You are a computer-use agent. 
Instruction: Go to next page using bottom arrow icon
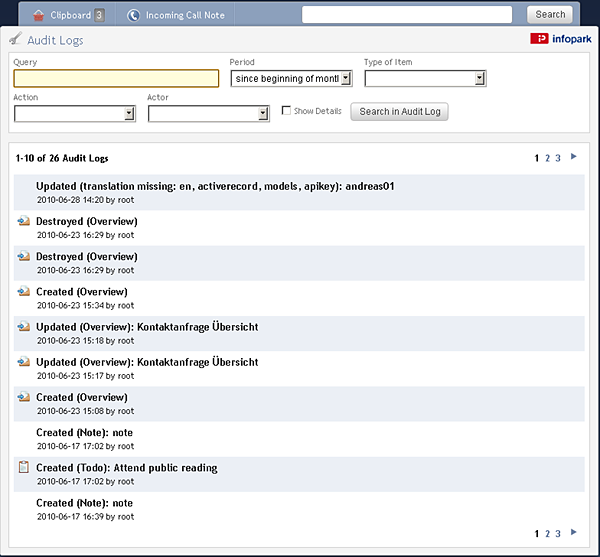[x=574, y=532]
